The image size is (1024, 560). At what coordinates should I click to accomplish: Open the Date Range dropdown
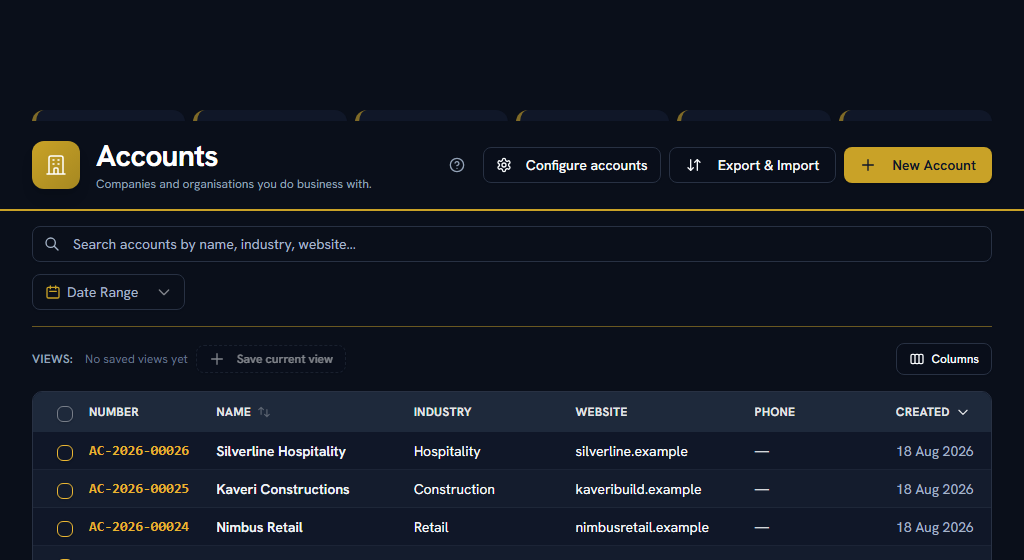point(108,292)
